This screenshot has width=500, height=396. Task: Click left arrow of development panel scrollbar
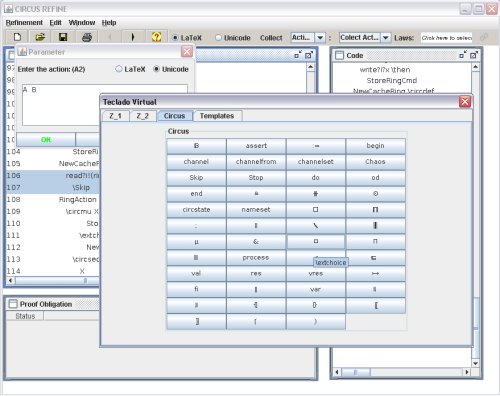tap(10, 281)
